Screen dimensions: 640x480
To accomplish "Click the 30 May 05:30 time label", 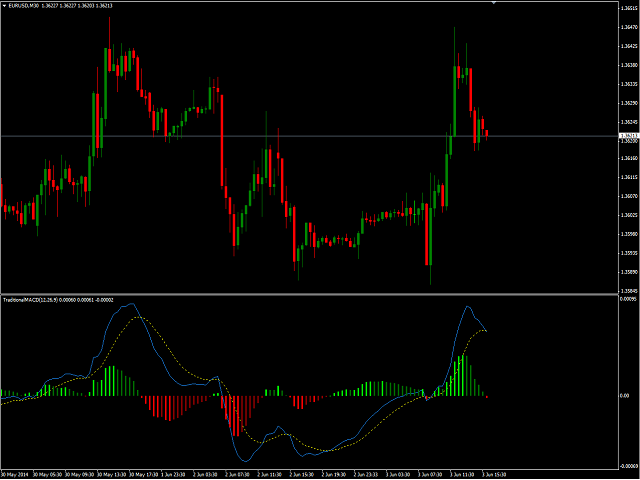I will (47, 475).
